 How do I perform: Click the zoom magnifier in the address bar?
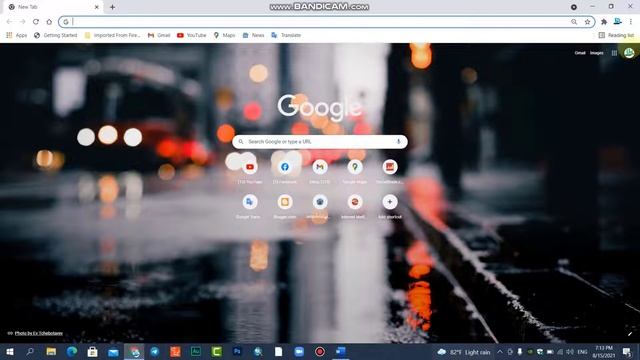point(574,22)
